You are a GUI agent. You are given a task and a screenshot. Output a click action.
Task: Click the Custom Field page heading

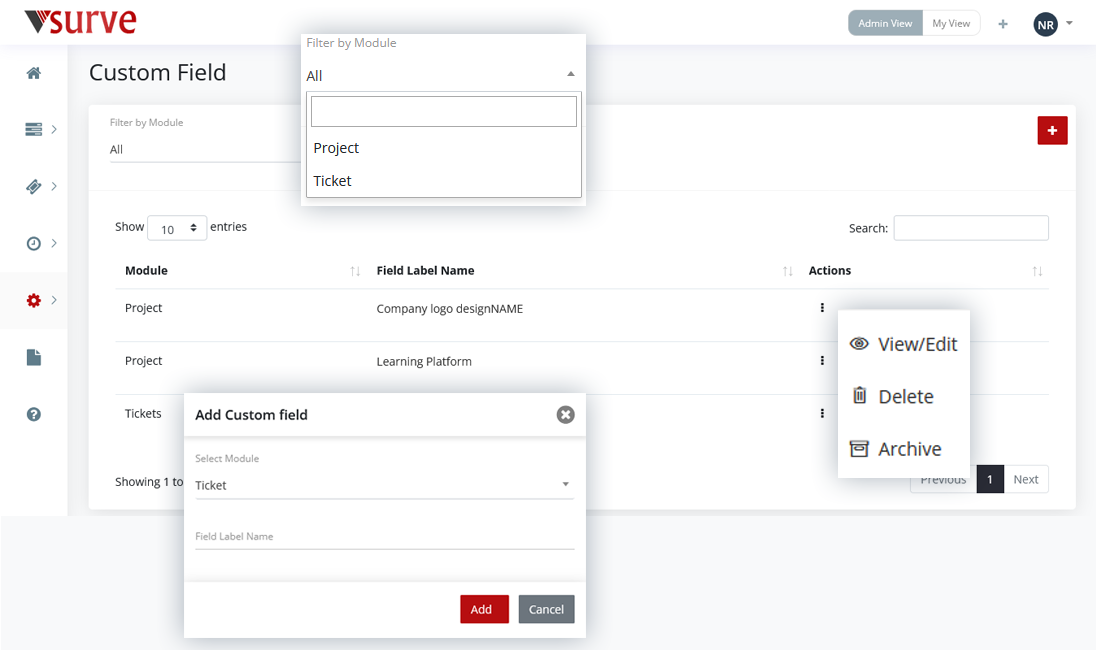(158, 73)
